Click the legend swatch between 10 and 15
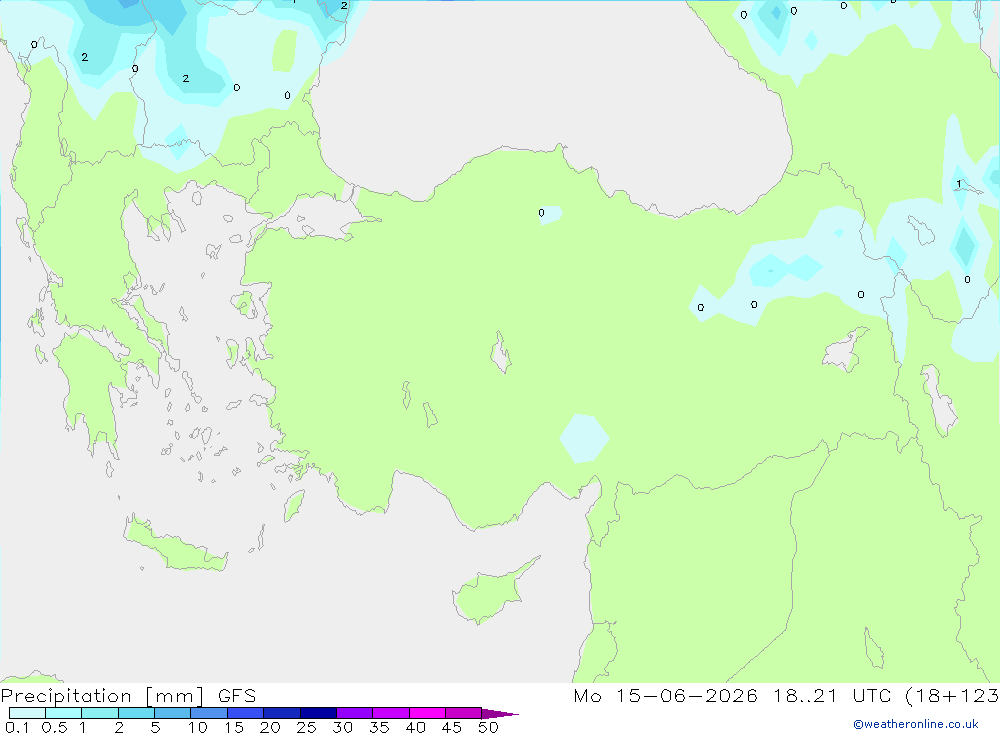Image resolution: width=1000 pixels, height=733 pixels. pos(209,713)
